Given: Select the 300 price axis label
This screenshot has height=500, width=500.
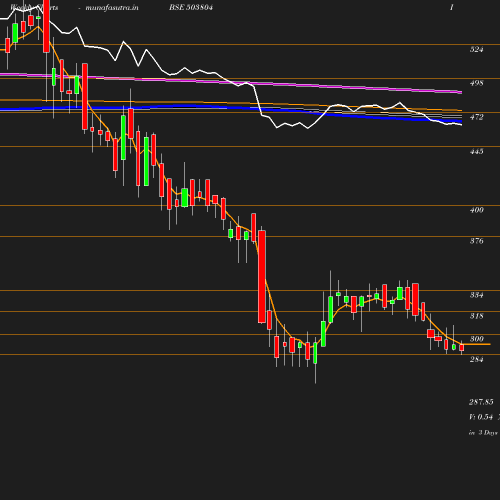Looking at the screenshot, I should tap(476, 339).
